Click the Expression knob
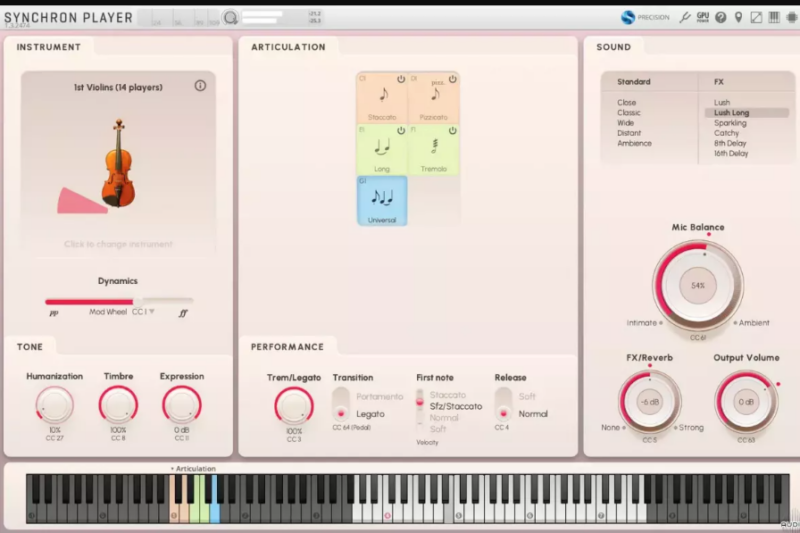Screen dimensions: 800x533 click(x=182, y=404)
